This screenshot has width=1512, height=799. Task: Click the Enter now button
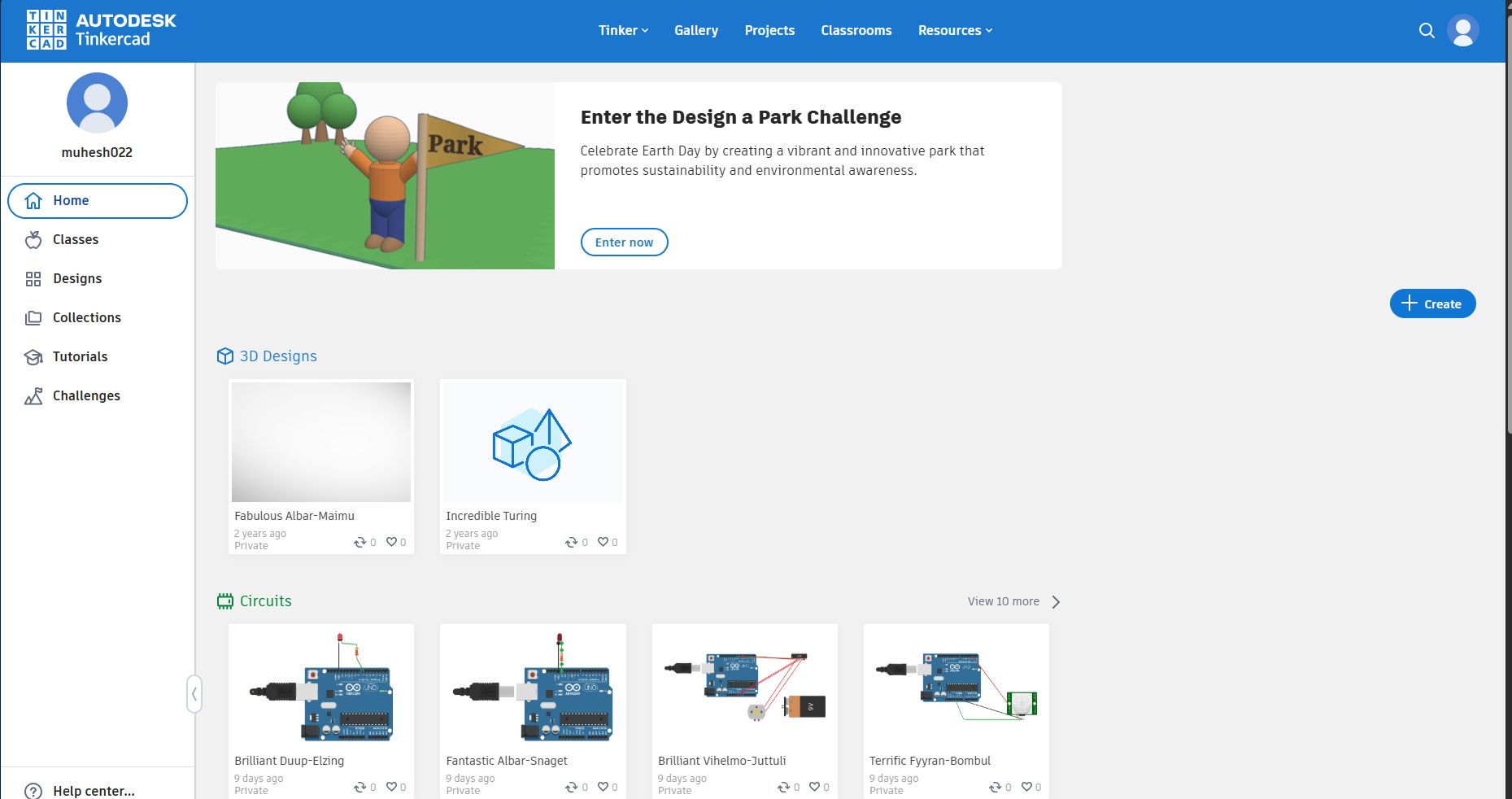point(624,242)
